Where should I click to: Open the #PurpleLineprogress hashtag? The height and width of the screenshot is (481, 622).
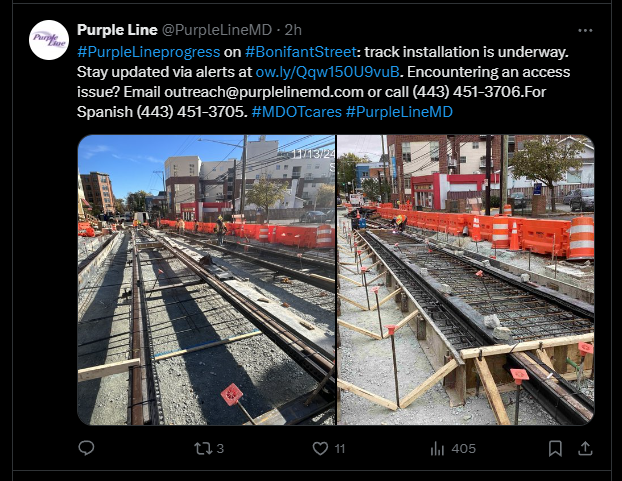point(148,52)
